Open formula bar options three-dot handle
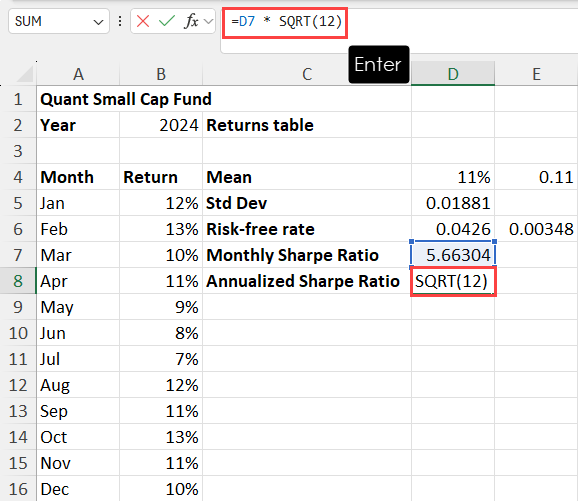The image size is (578, 501). (x=120, y=21)
